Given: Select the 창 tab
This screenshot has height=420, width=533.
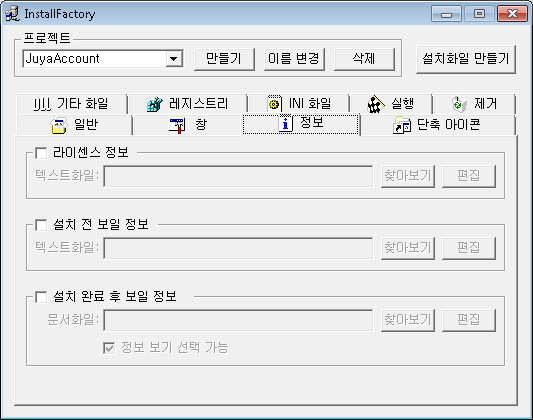Looking at the screenshot, I should tap(187, 125).
